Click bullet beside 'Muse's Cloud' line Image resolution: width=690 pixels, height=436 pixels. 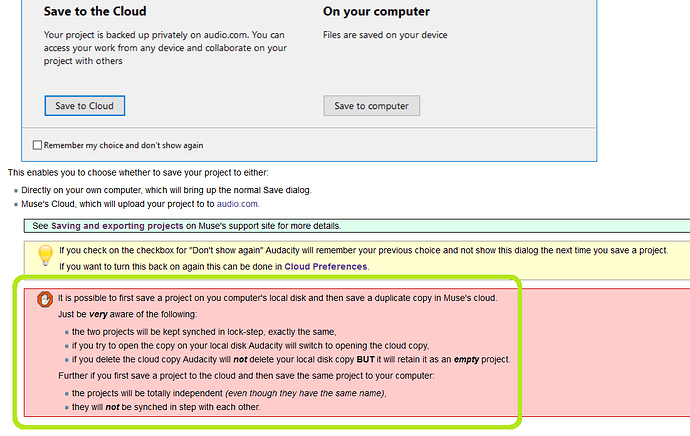click(16, 204)
